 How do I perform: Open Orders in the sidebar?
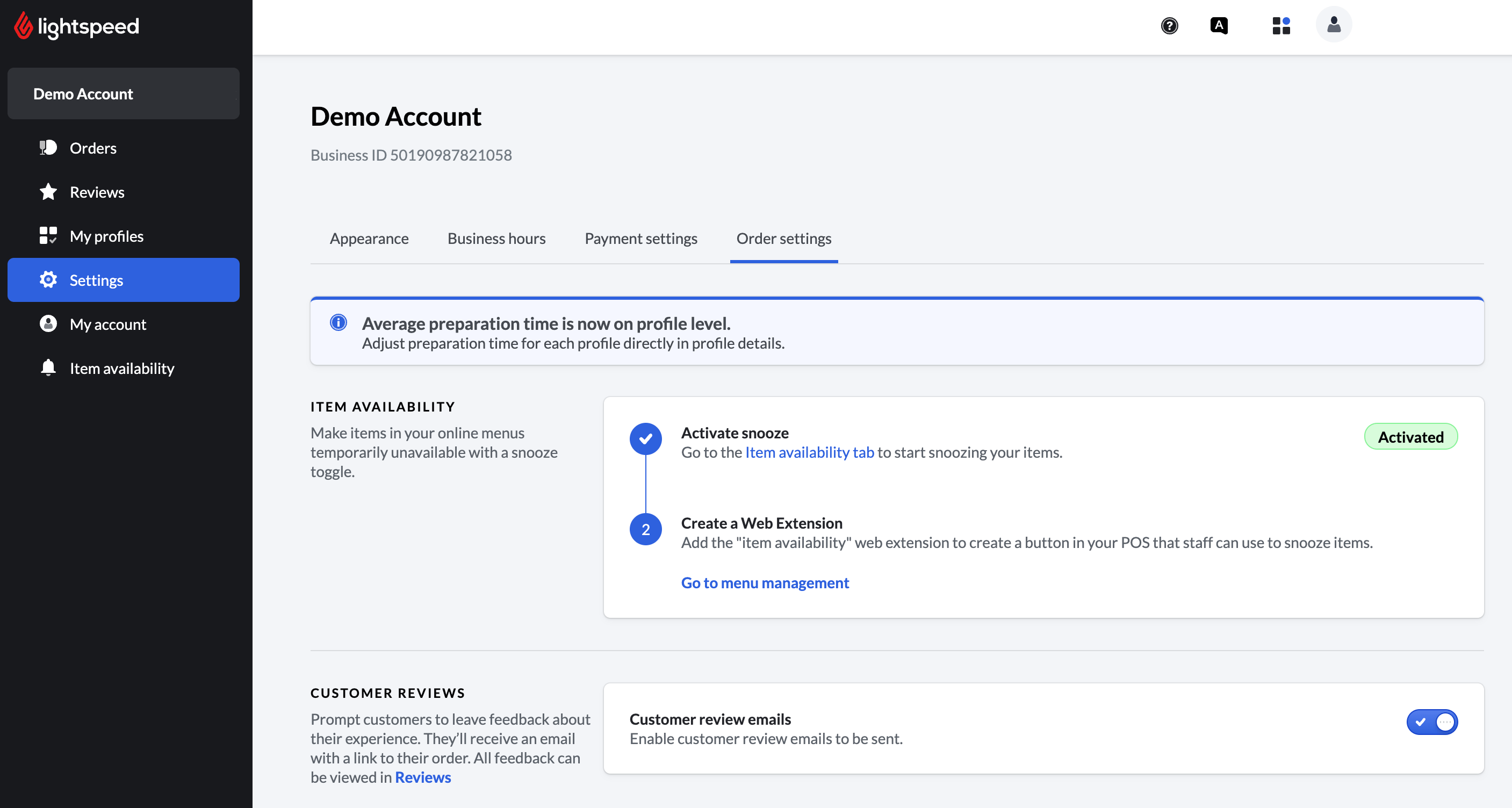(x=93, y=148)
